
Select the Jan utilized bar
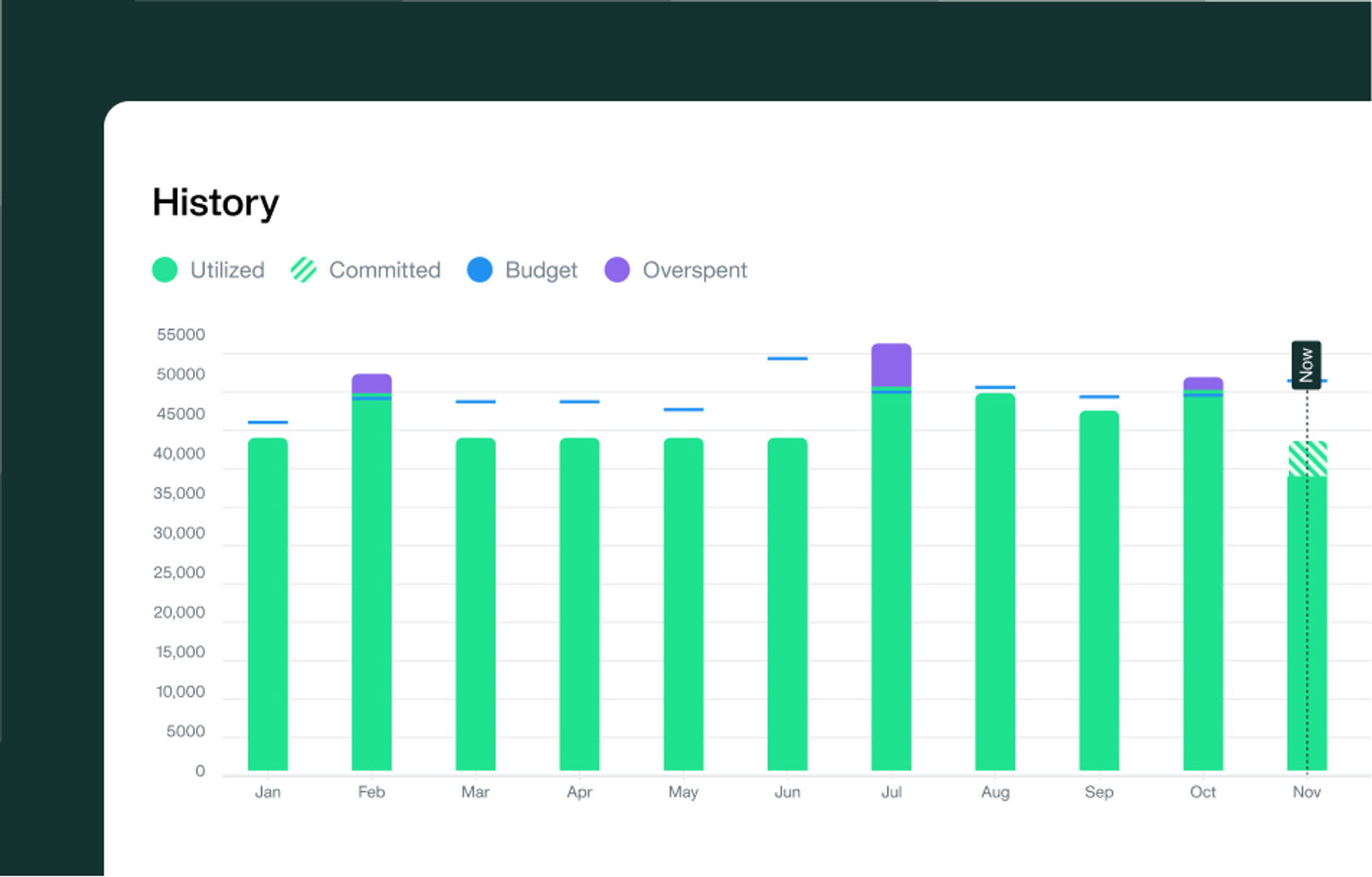tap(268, 605)
